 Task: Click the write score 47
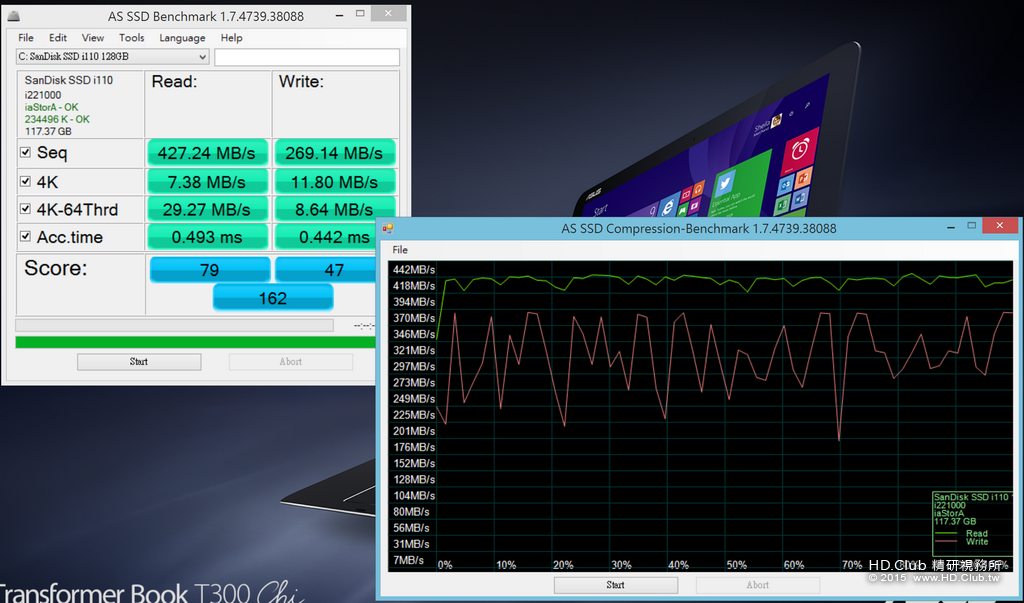[x=327, y=270]
